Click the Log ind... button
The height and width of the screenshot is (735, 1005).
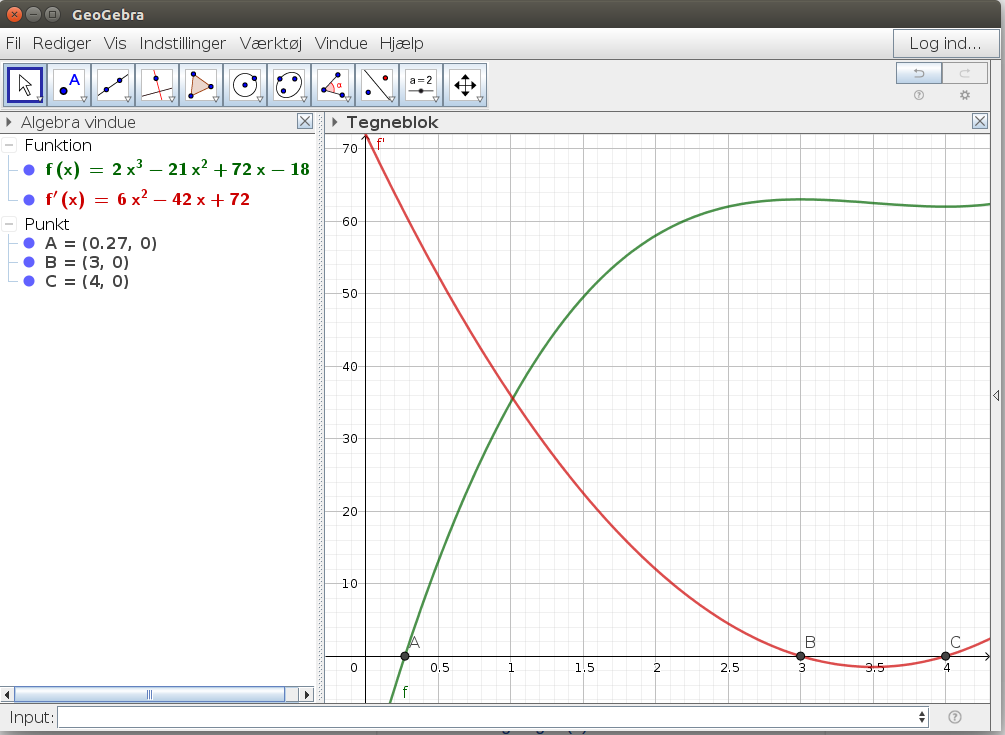(x=945, y=44)
